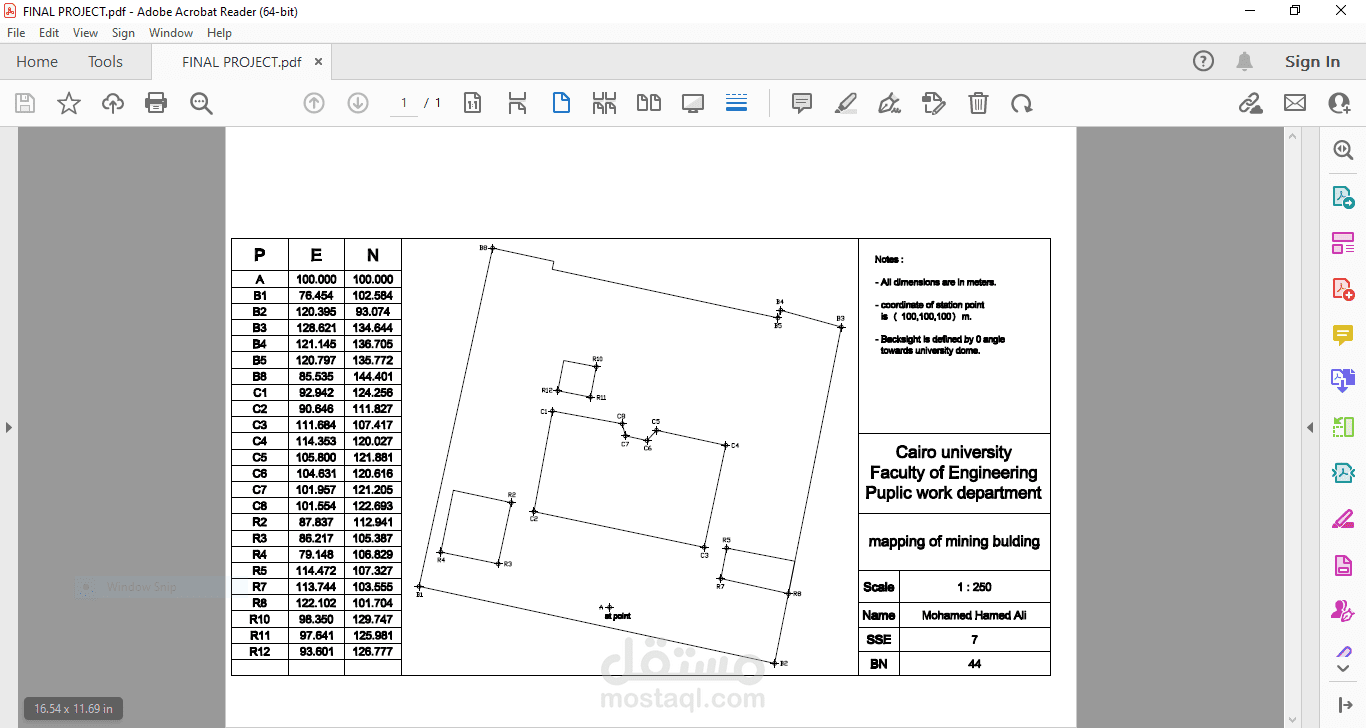
Task: Click the document vertical scrollbar down arrow
Action: (1292, 720)
